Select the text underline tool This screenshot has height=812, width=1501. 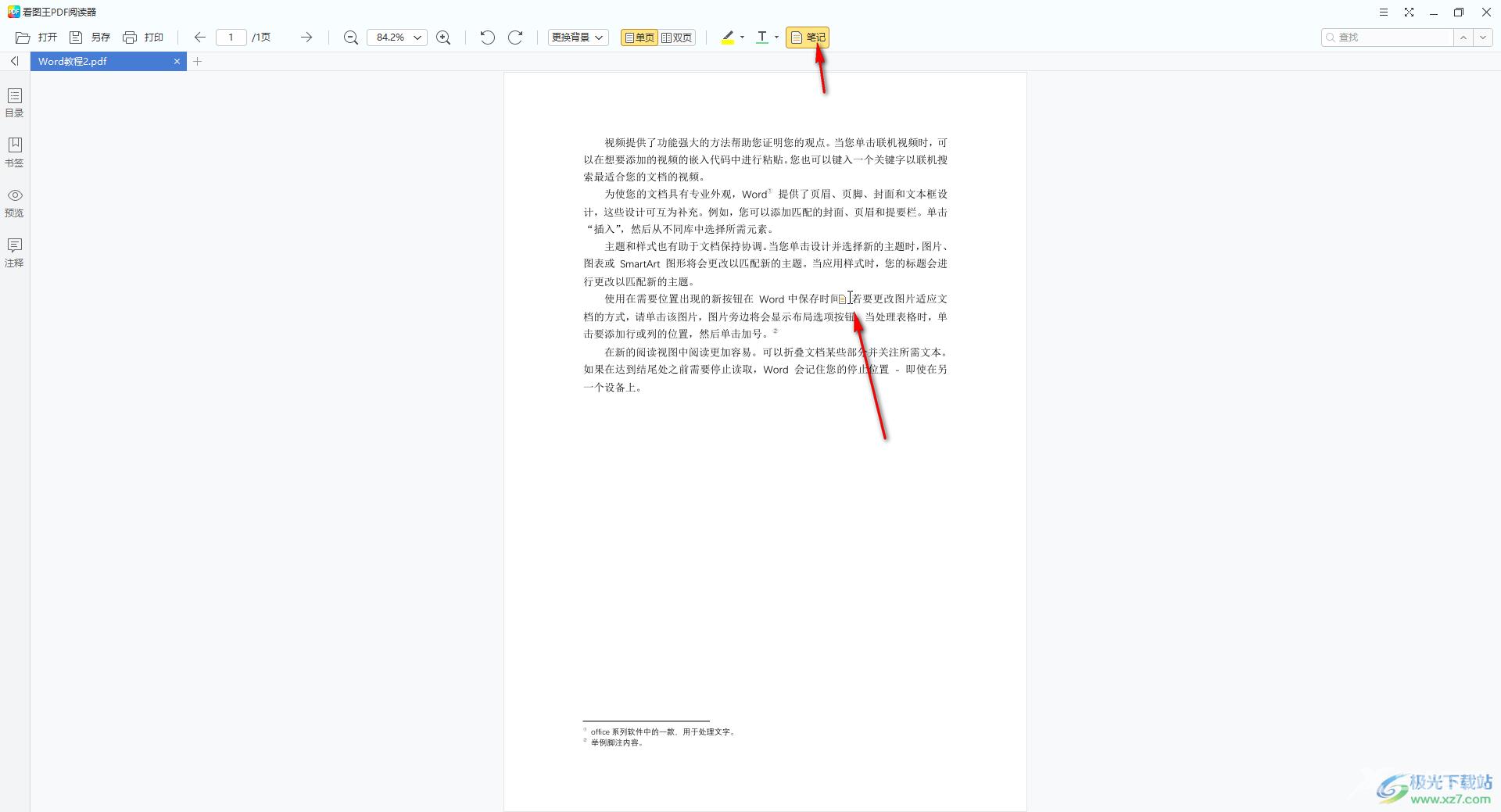coord(762,38)
